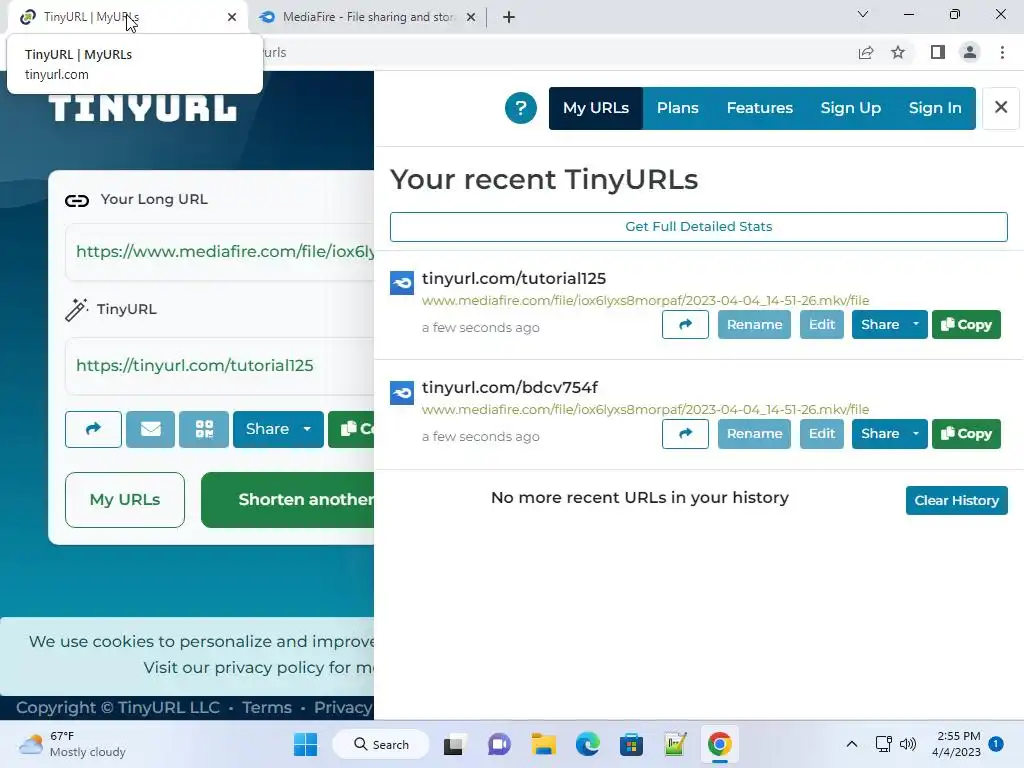The height and width of the screenshot is (768, 1024).
Task: Open the tinyurl.com/tutorial125 link
Action: coord(514,278)
